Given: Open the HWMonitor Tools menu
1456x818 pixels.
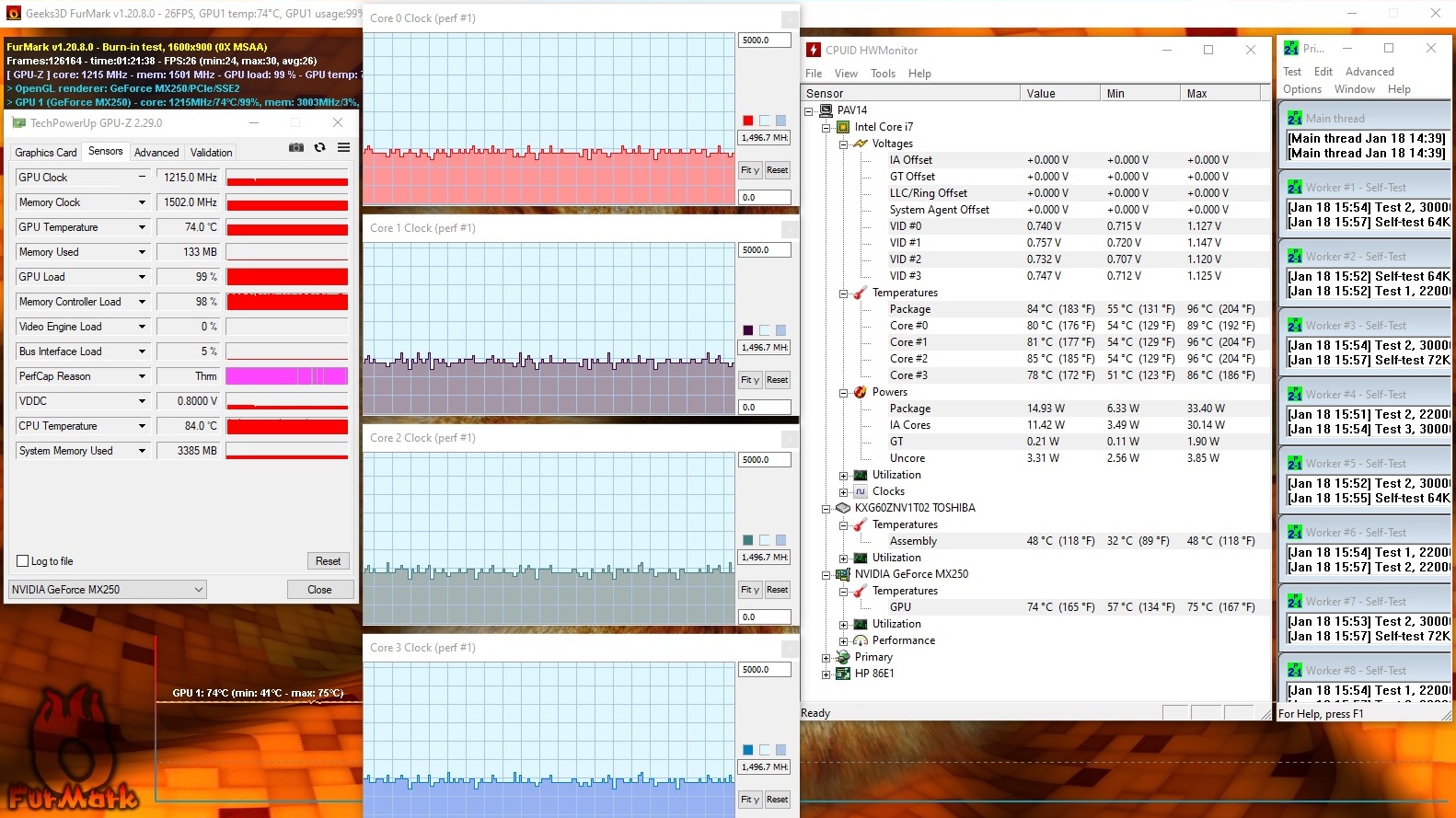Looking at the screenshot, I should (x=883, y=74).
